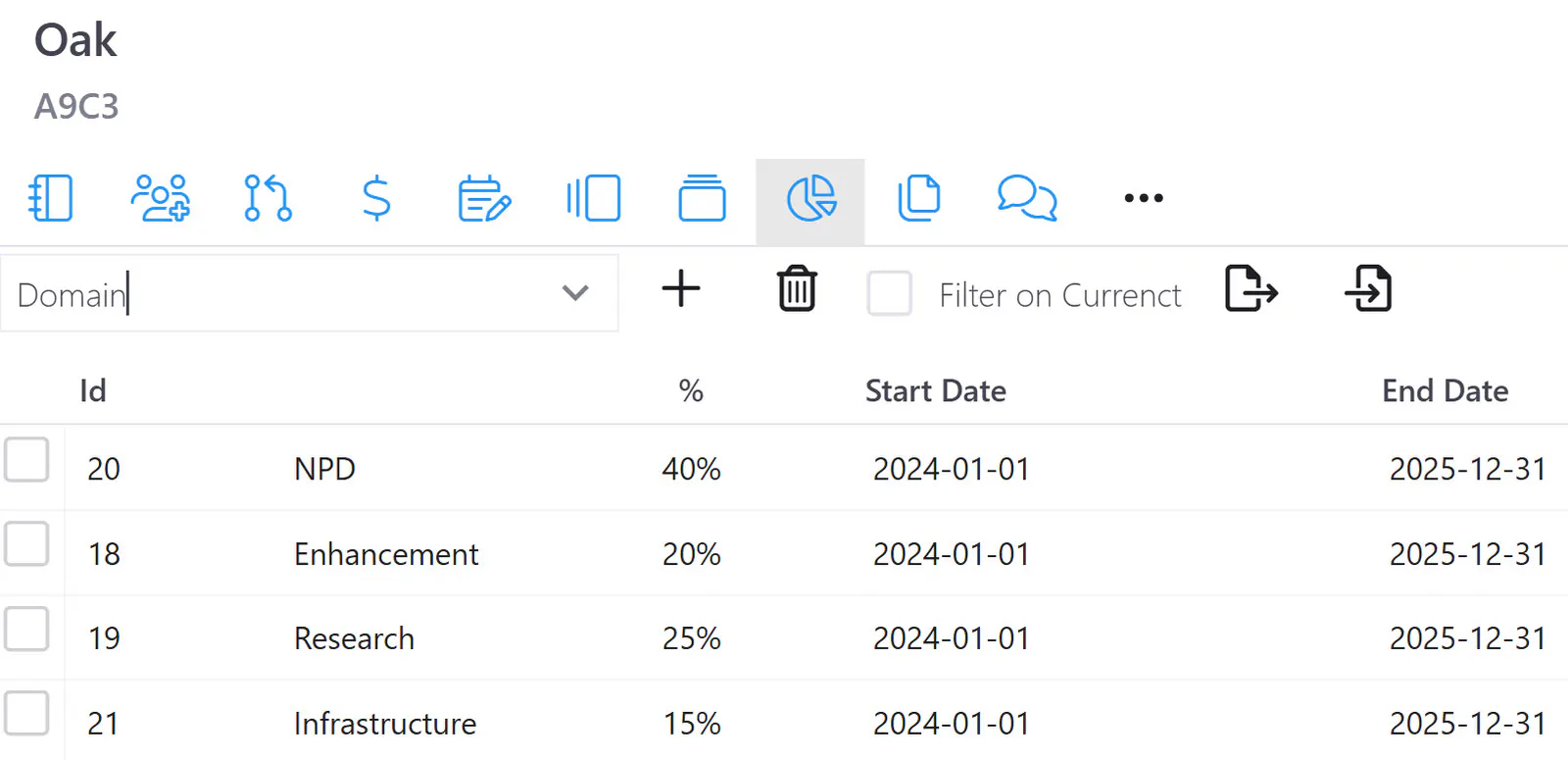Click the NPD name cell
Viewport: 1568px width, 760px height.
[324, 469]
